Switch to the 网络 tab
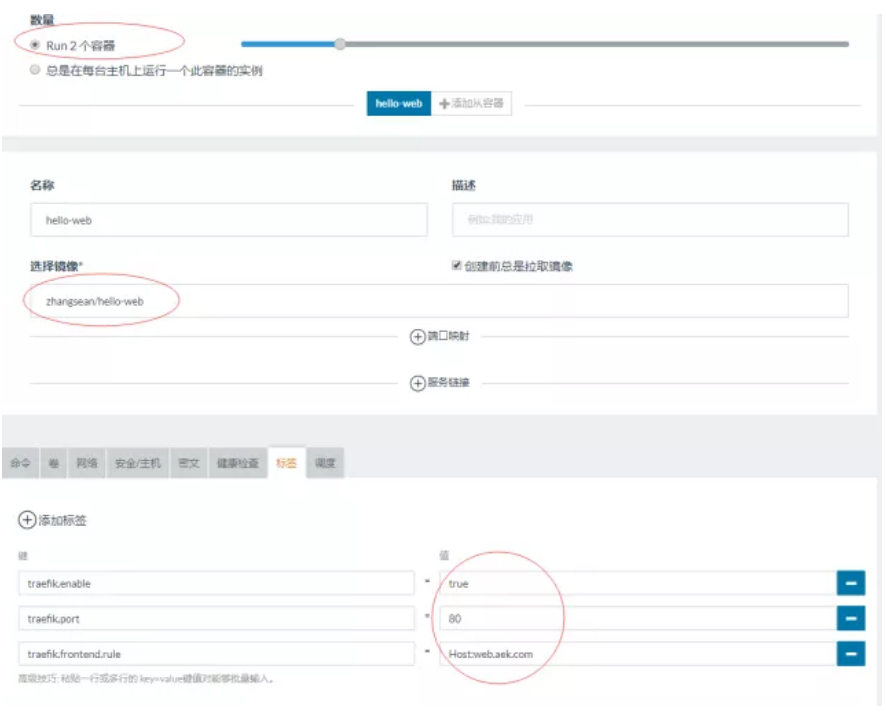This screenshot has width=886, height=712. pos(86,463)
